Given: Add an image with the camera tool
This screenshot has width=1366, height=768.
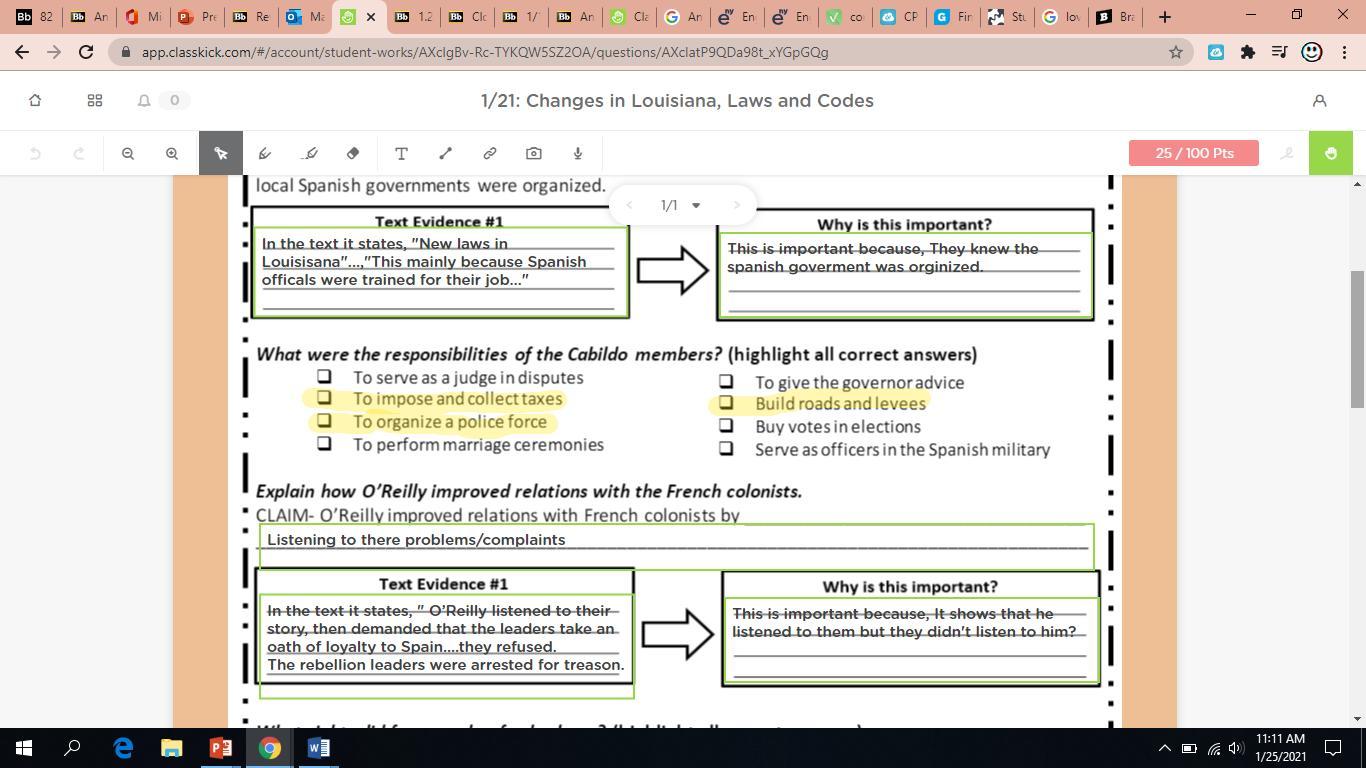Looking at the screenshot, I should (x=534, y=153).
